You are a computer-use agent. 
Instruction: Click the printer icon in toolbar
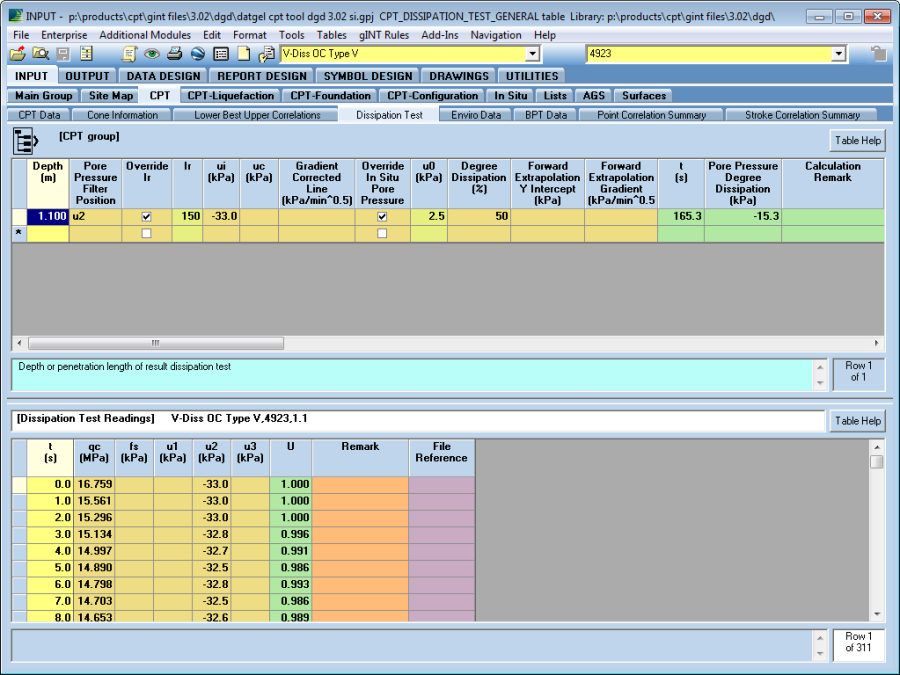pyautogui.click(x=174, y=54)
